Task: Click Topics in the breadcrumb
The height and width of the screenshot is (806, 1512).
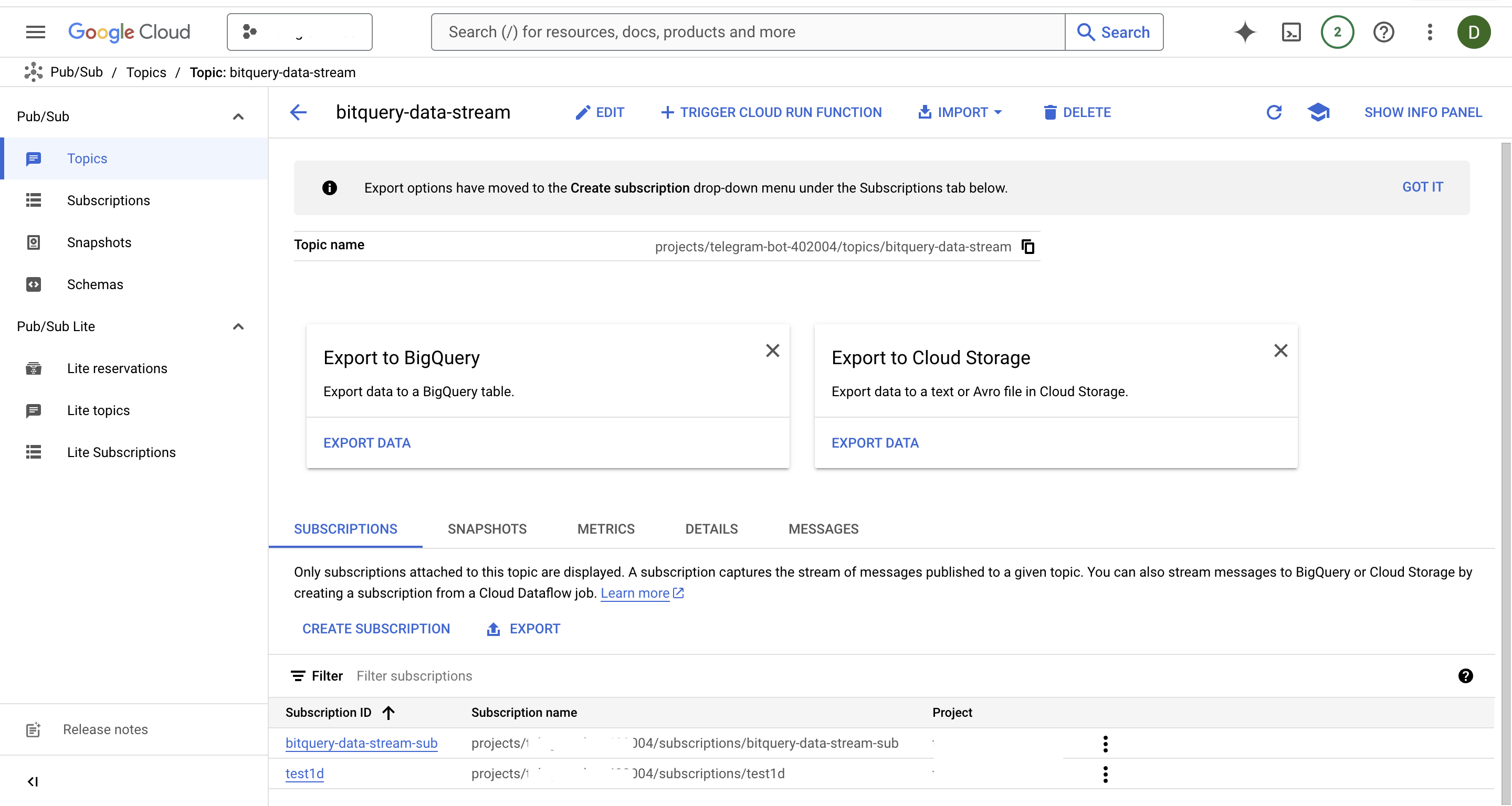Action: (x=146, y=72)
